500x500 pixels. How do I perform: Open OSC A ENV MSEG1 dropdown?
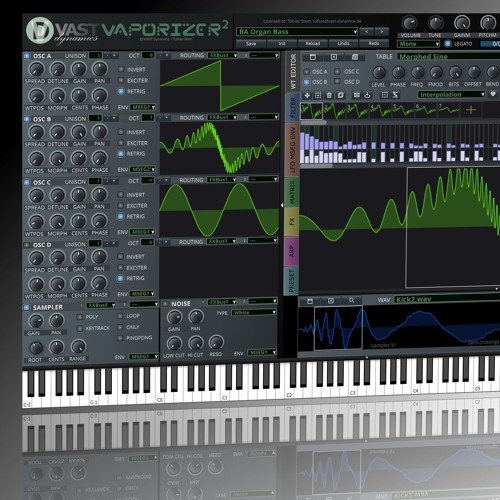(143, 107)
